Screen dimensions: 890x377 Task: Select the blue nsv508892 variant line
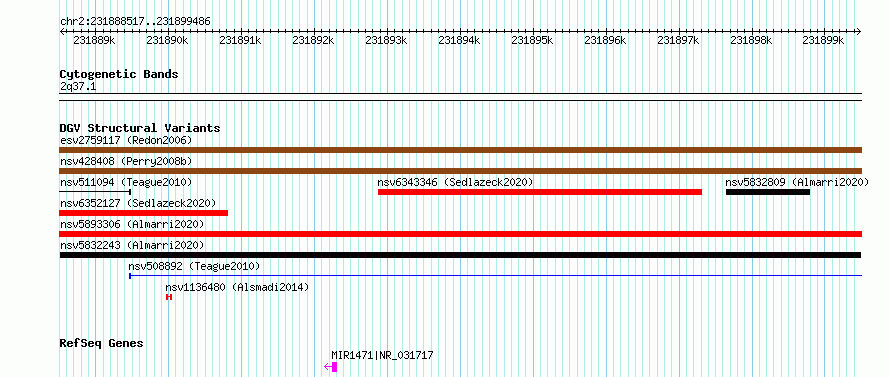[x=496, y=276]
